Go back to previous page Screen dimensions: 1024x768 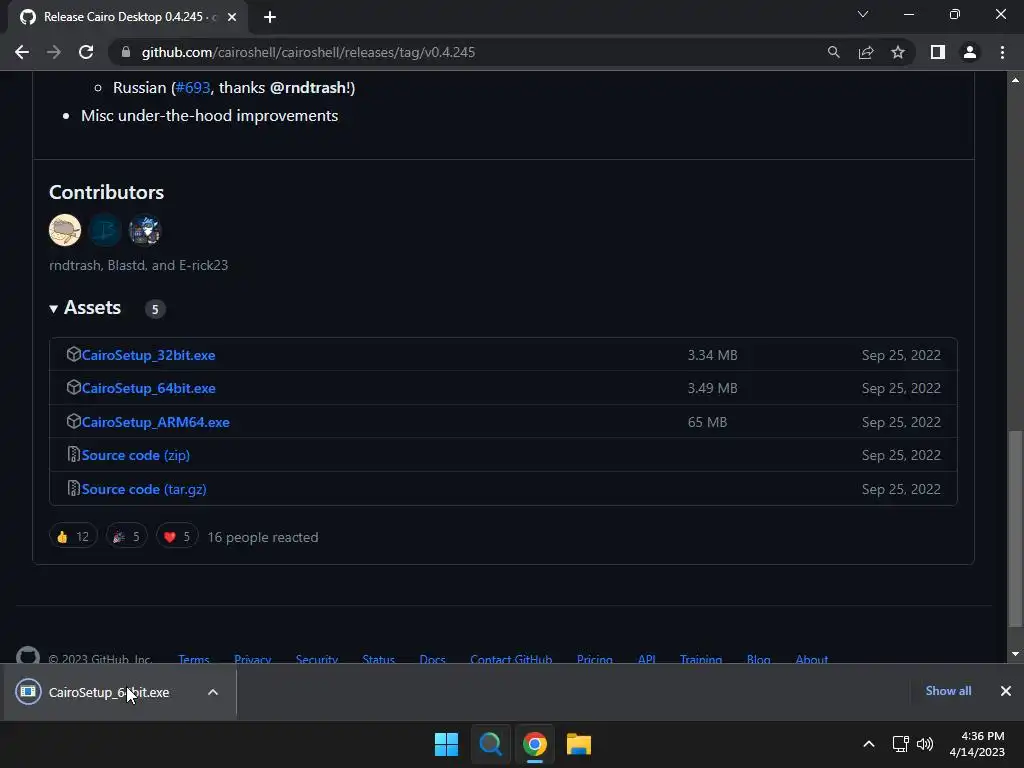pyautogui.click(x=22, y=52)
